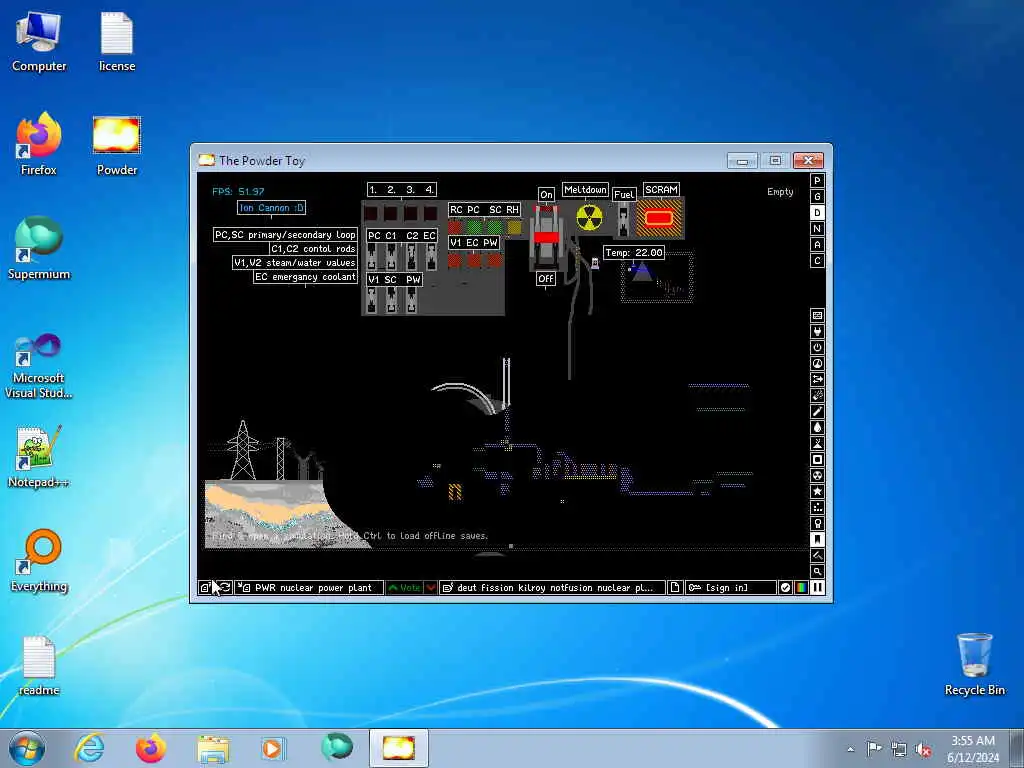
Task: Open the Special star category
Action: [817, 491]
